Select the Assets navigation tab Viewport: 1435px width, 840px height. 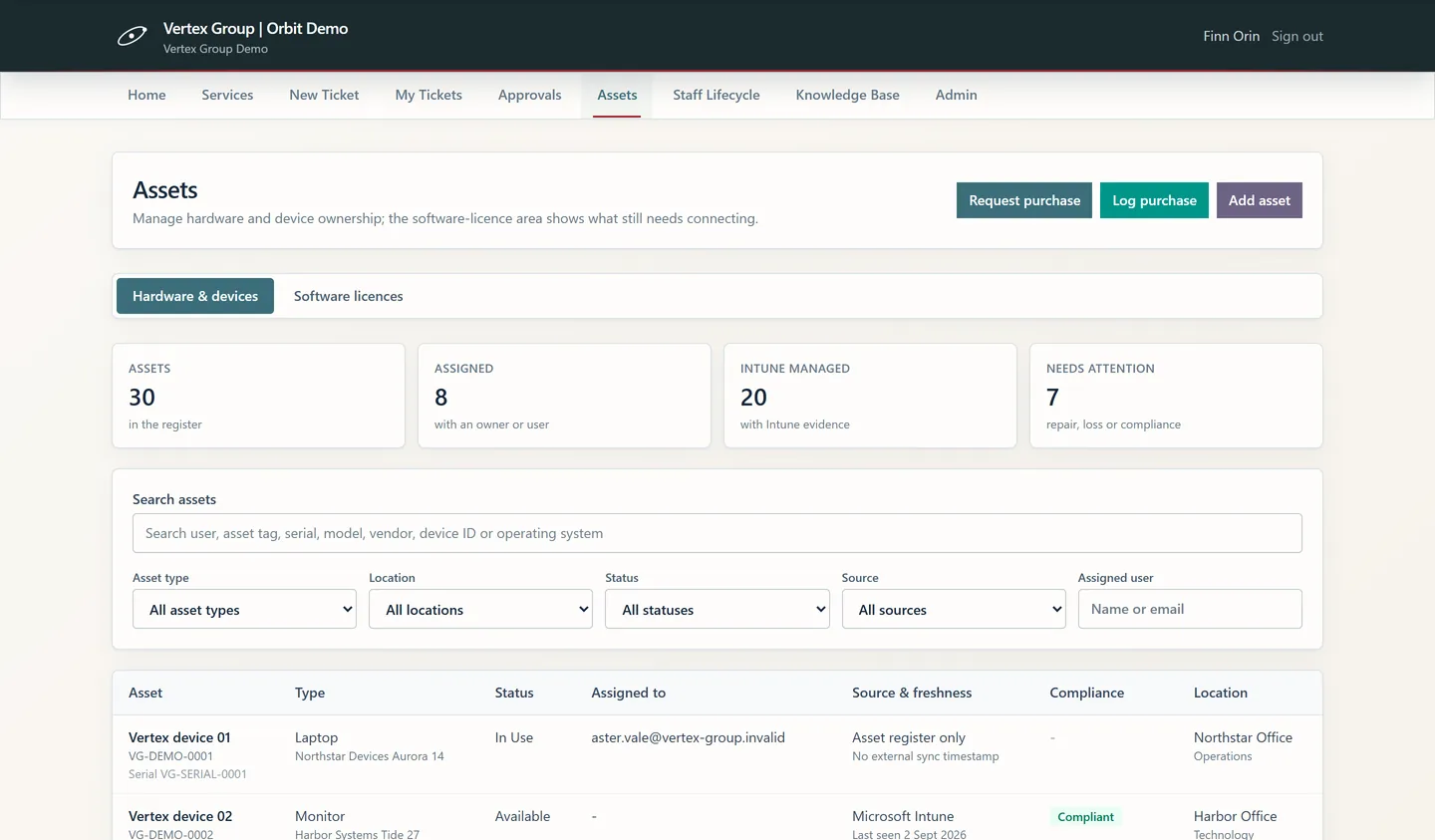click(617, 95)
